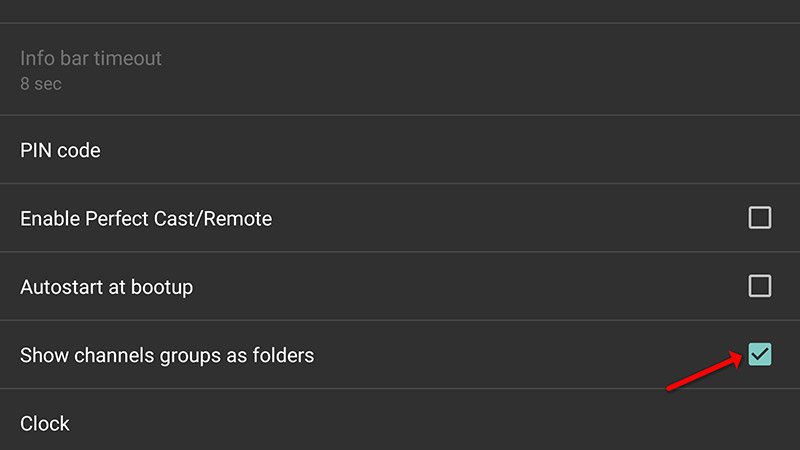Click the empty box beside Perfect Cast/Remote
The height and width of the screenshot is (450, 800).
(x=760, y=218)
